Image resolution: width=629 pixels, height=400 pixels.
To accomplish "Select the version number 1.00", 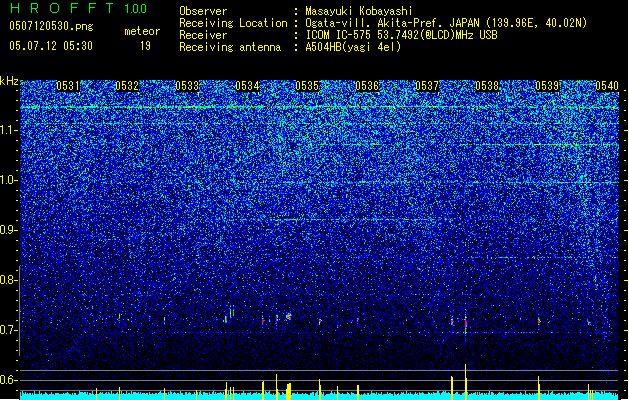I will click(136, 9).
